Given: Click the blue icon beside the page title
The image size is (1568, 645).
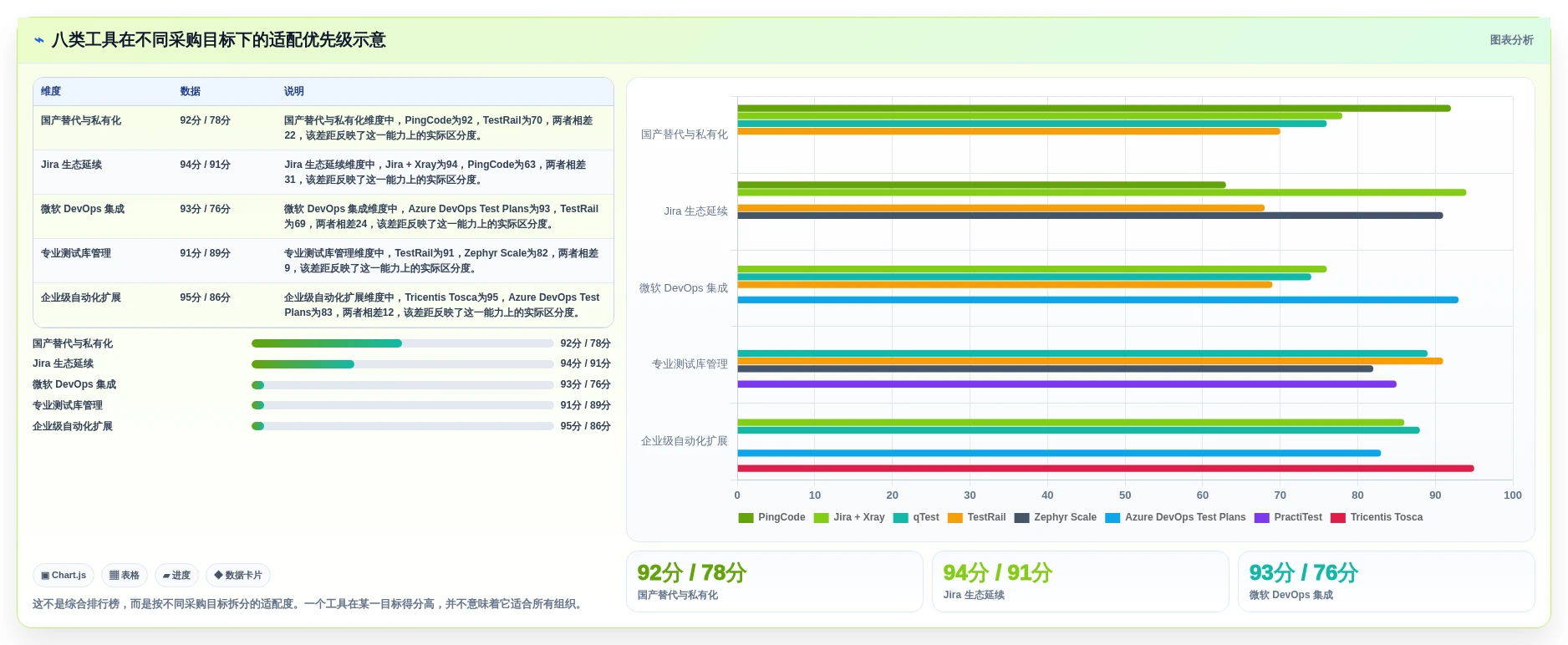Looking at the screenshot, I should point(38,40).
